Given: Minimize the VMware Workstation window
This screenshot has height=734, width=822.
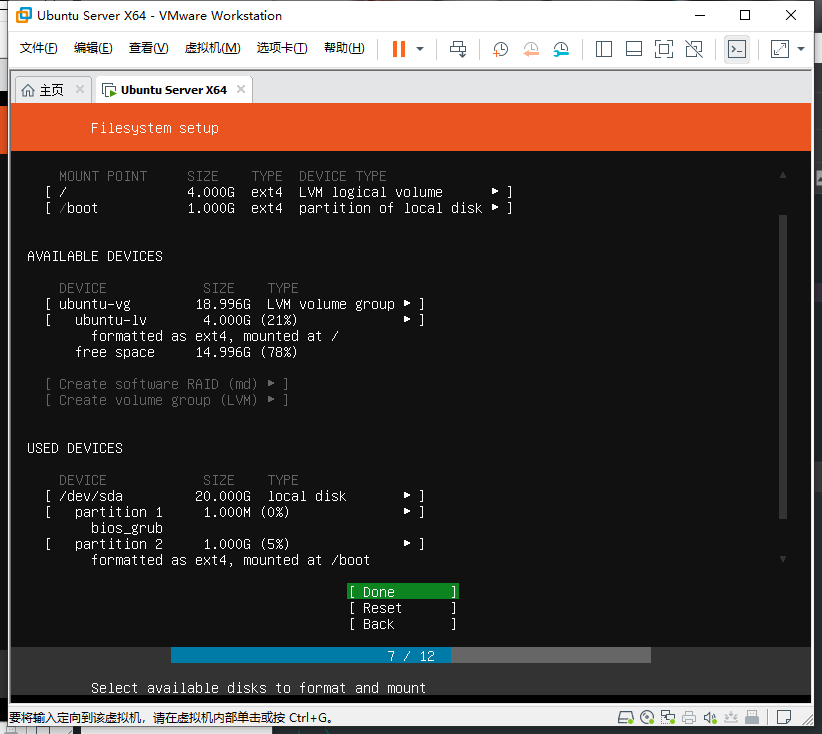Looking at the screenshot, I should (x=700, y=15).
